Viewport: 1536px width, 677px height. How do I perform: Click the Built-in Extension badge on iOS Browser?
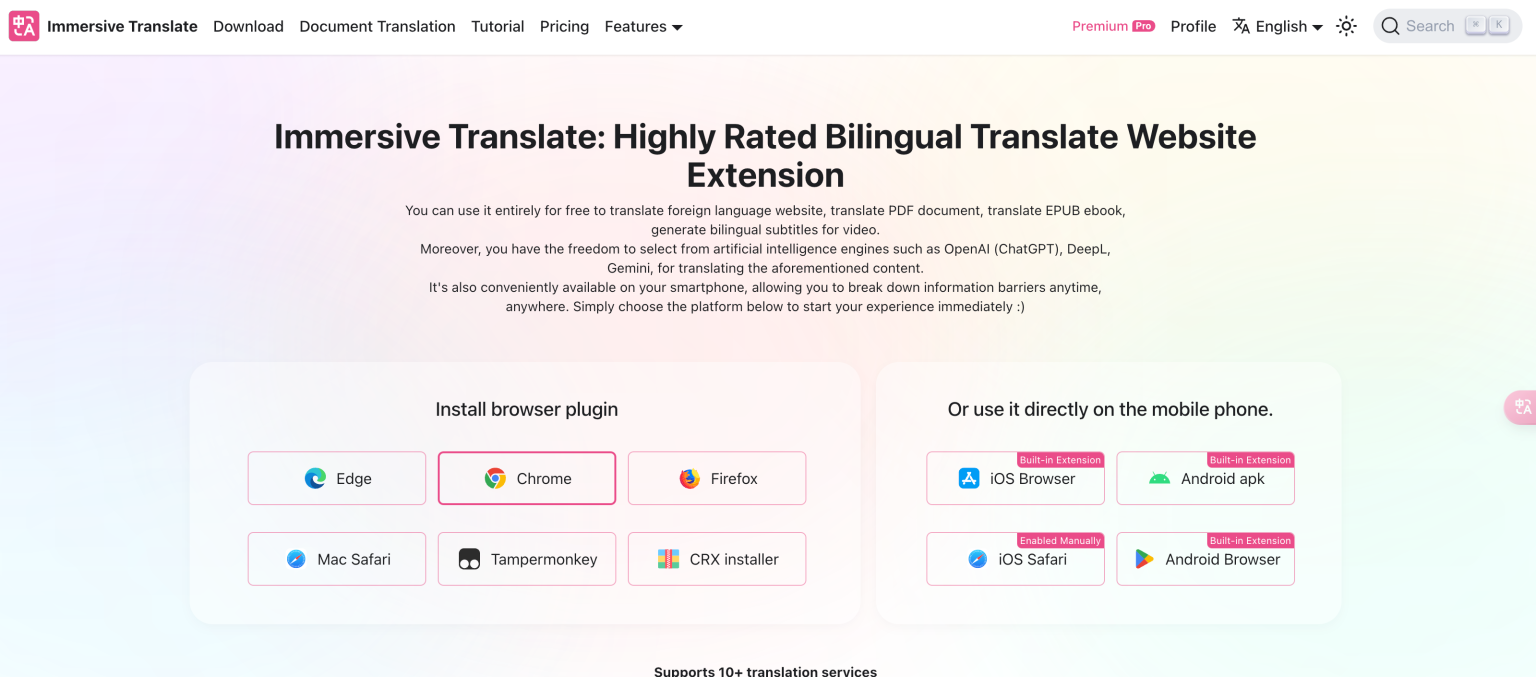1060,460
